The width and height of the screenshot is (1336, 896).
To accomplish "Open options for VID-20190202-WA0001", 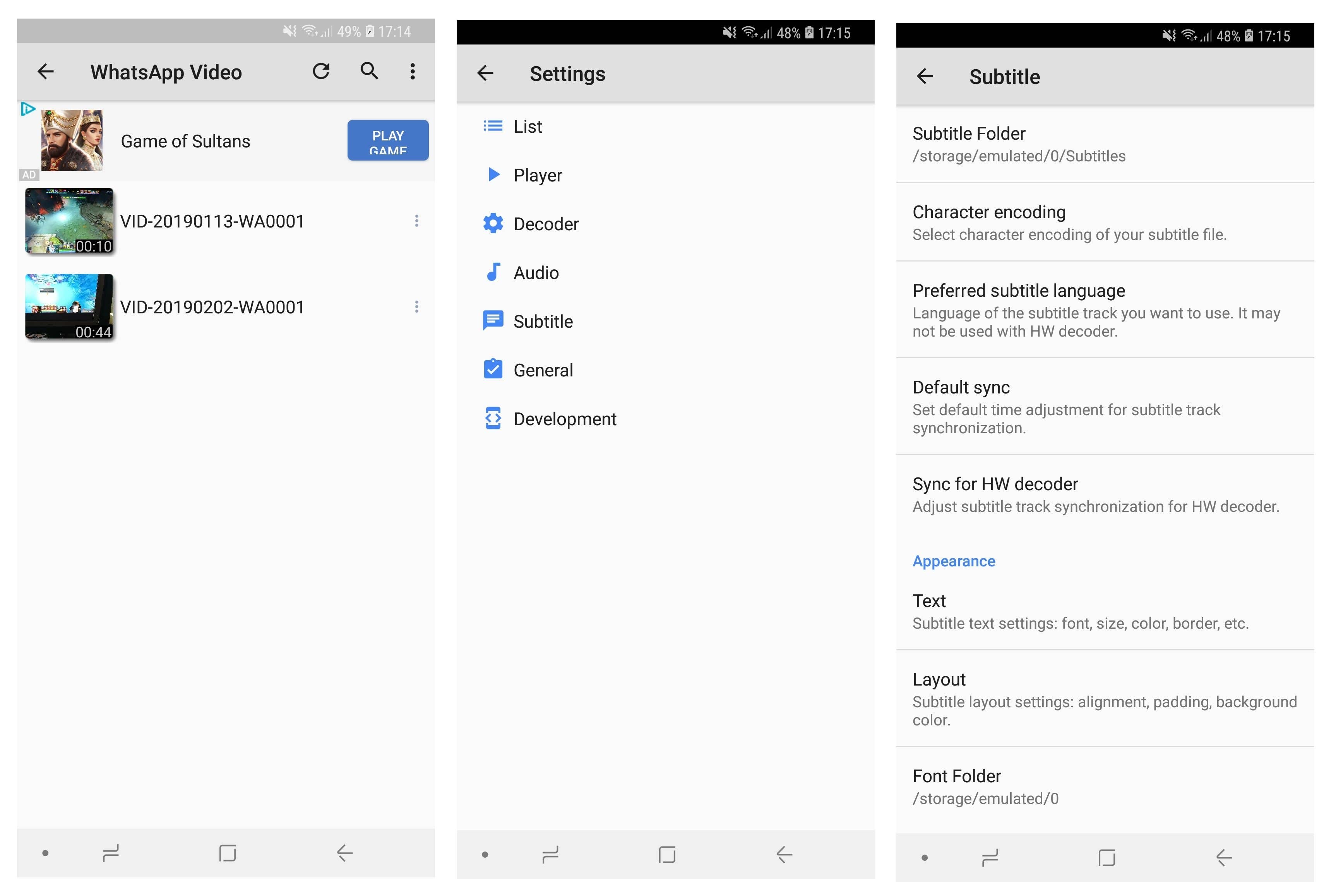I will [416, 307].
